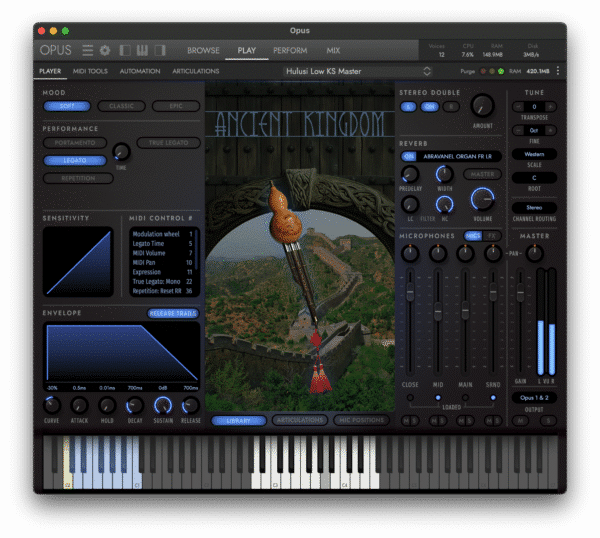The width and height of the screenshot is (600, 538).
Task: Increase transpose with the plus button
Action: 550,107
